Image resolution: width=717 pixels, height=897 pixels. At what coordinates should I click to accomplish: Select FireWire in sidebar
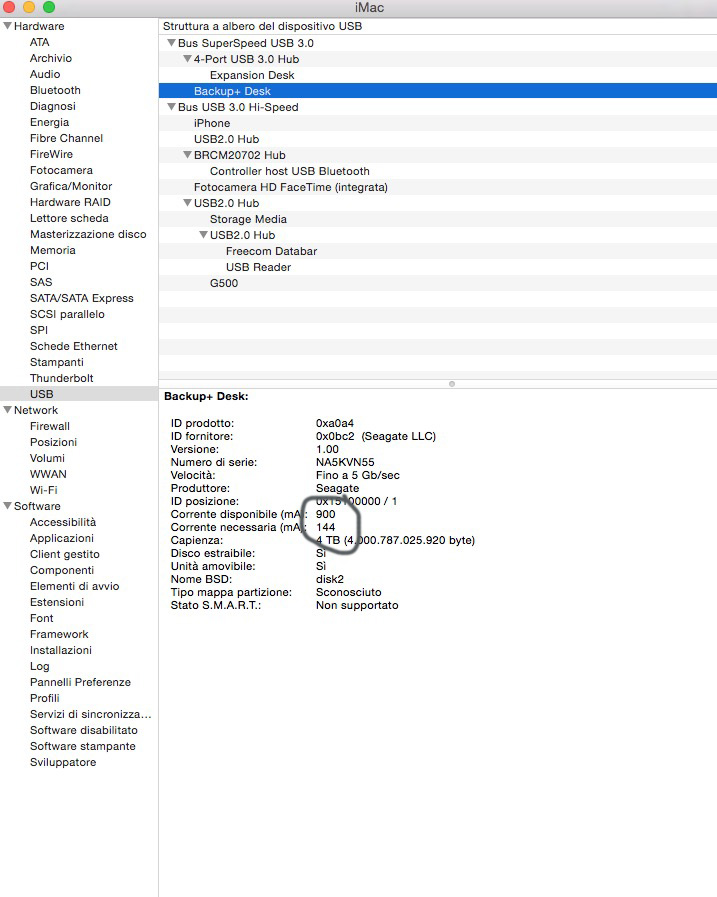52,154
